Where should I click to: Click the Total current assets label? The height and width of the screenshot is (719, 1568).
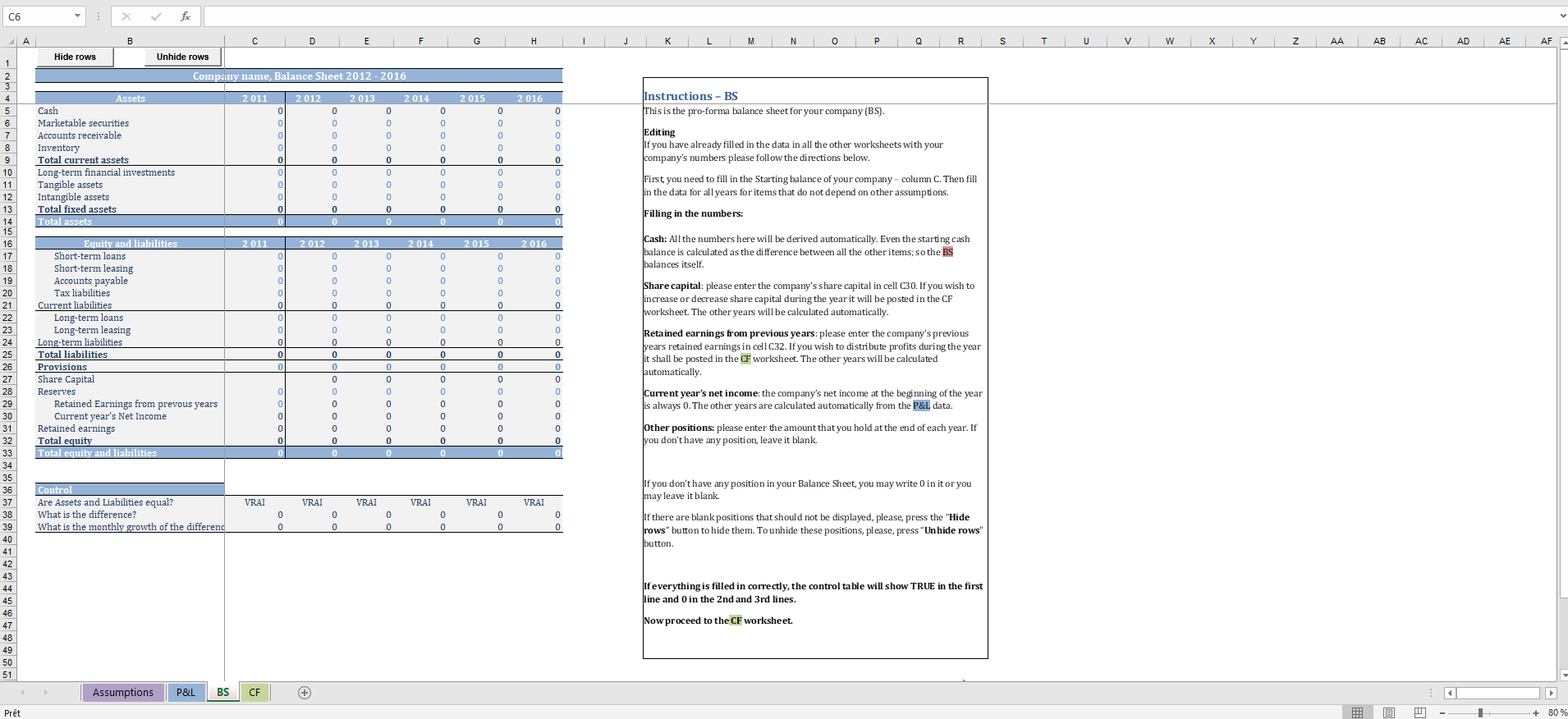pos(83,160)
